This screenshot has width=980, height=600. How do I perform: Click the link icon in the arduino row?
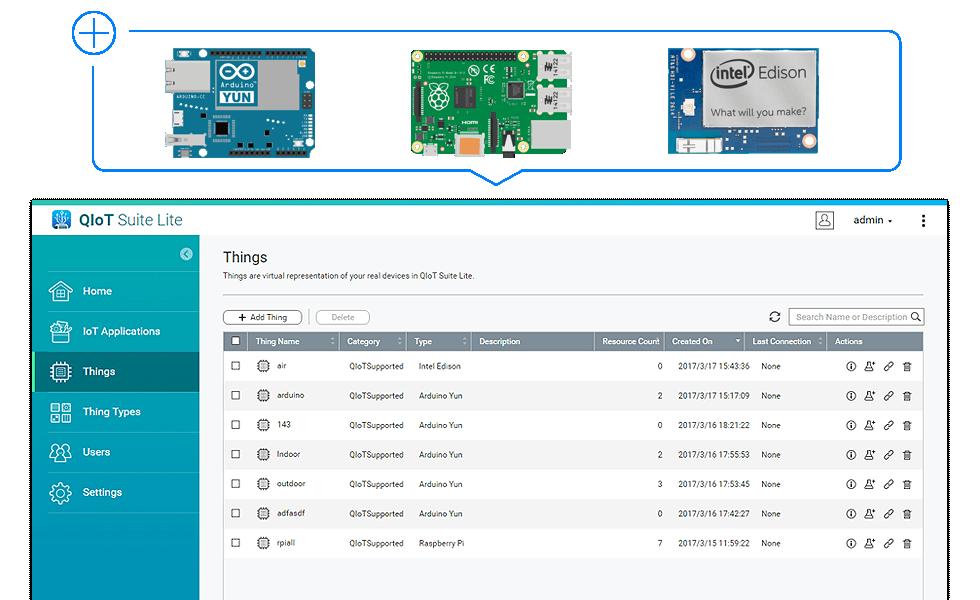pyautogui.click(x=888, y=396)
